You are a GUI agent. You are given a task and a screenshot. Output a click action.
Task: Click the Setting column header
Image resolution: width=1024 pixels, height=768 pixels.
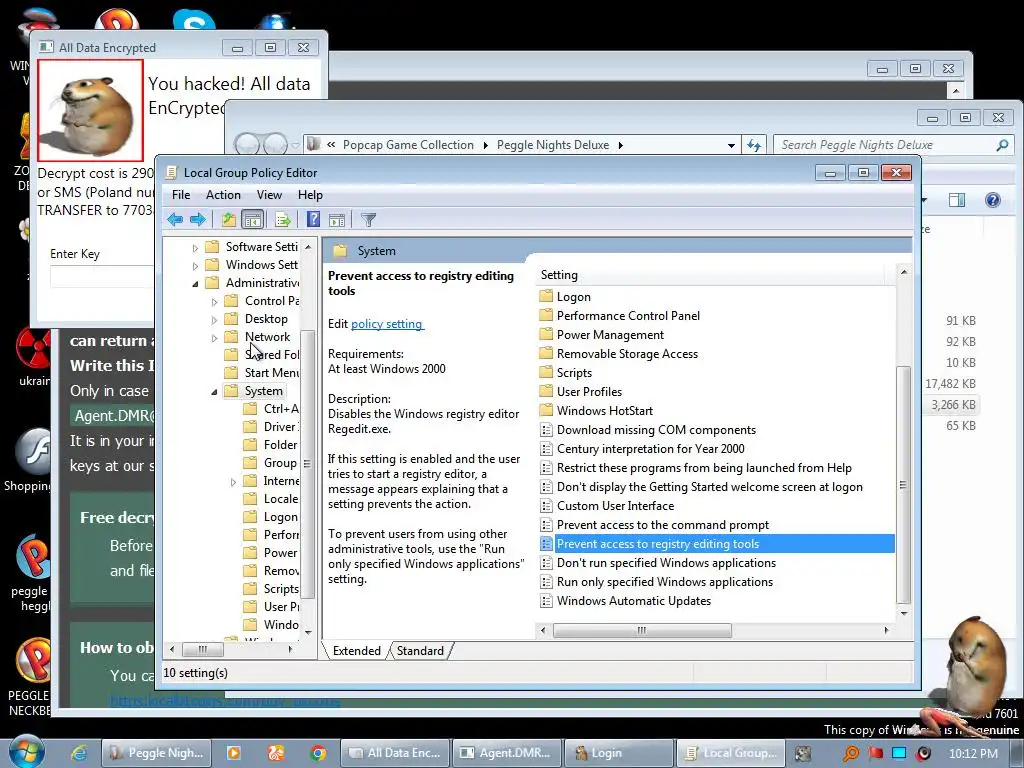click(713, 275)
